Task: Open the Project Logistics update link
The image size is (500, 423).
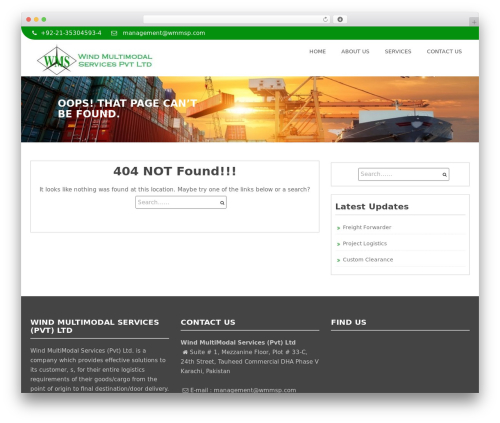Action: coord(365,244)
